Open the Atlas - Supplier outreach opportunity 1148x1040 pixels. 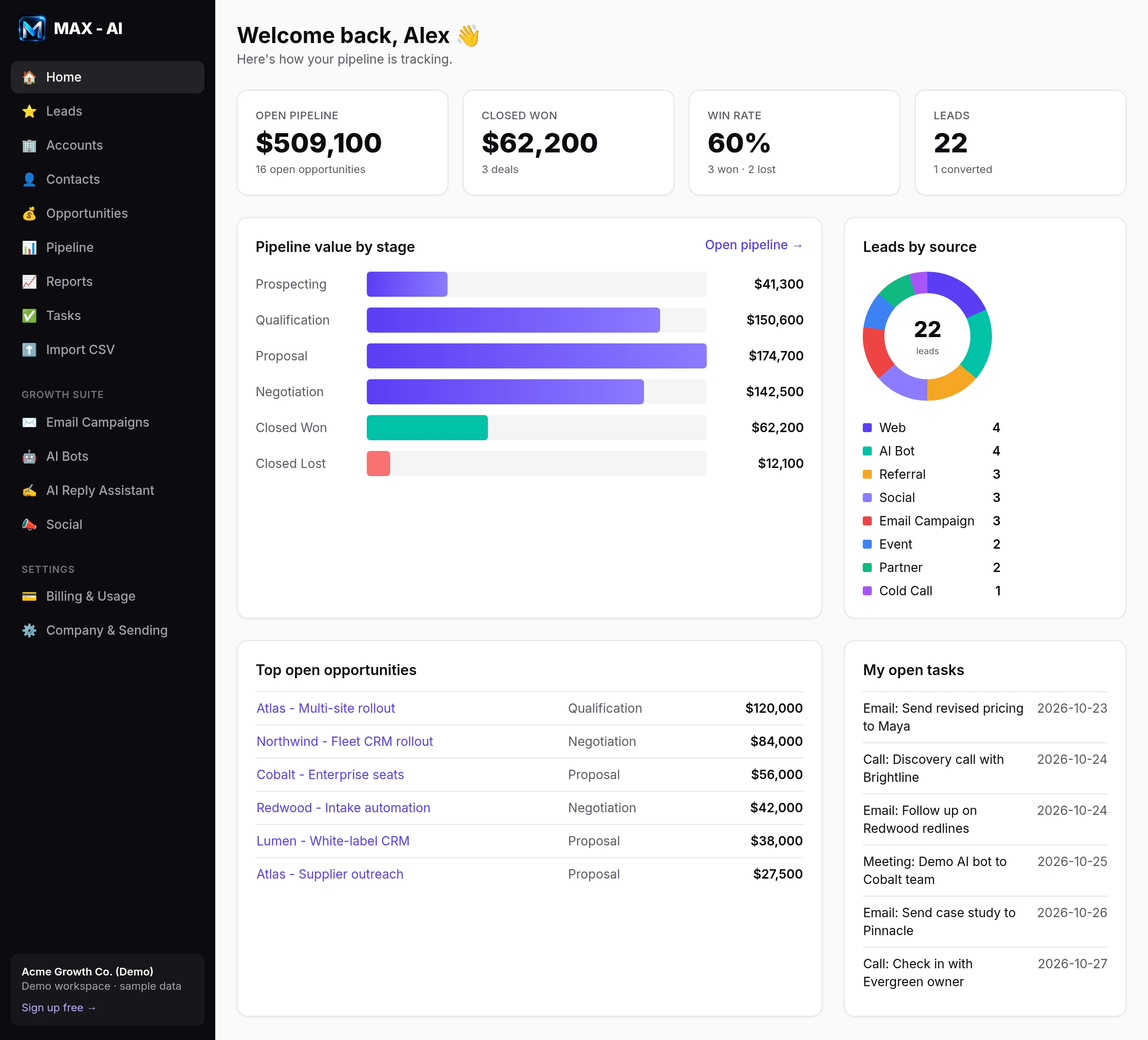330,874
